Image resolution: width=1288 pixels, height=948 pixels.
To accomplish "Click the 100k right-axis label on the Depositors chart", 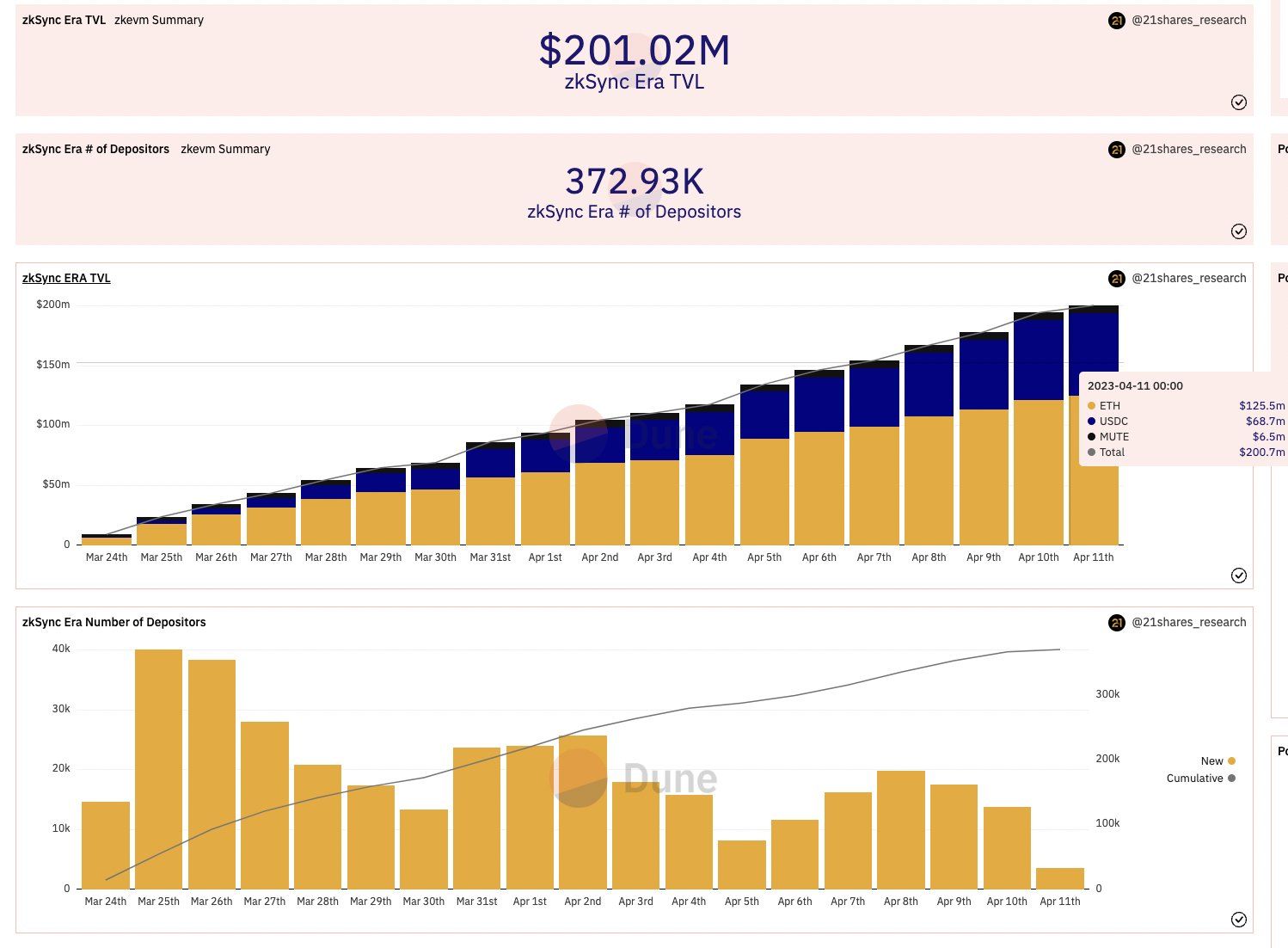I will point(1107,823).
